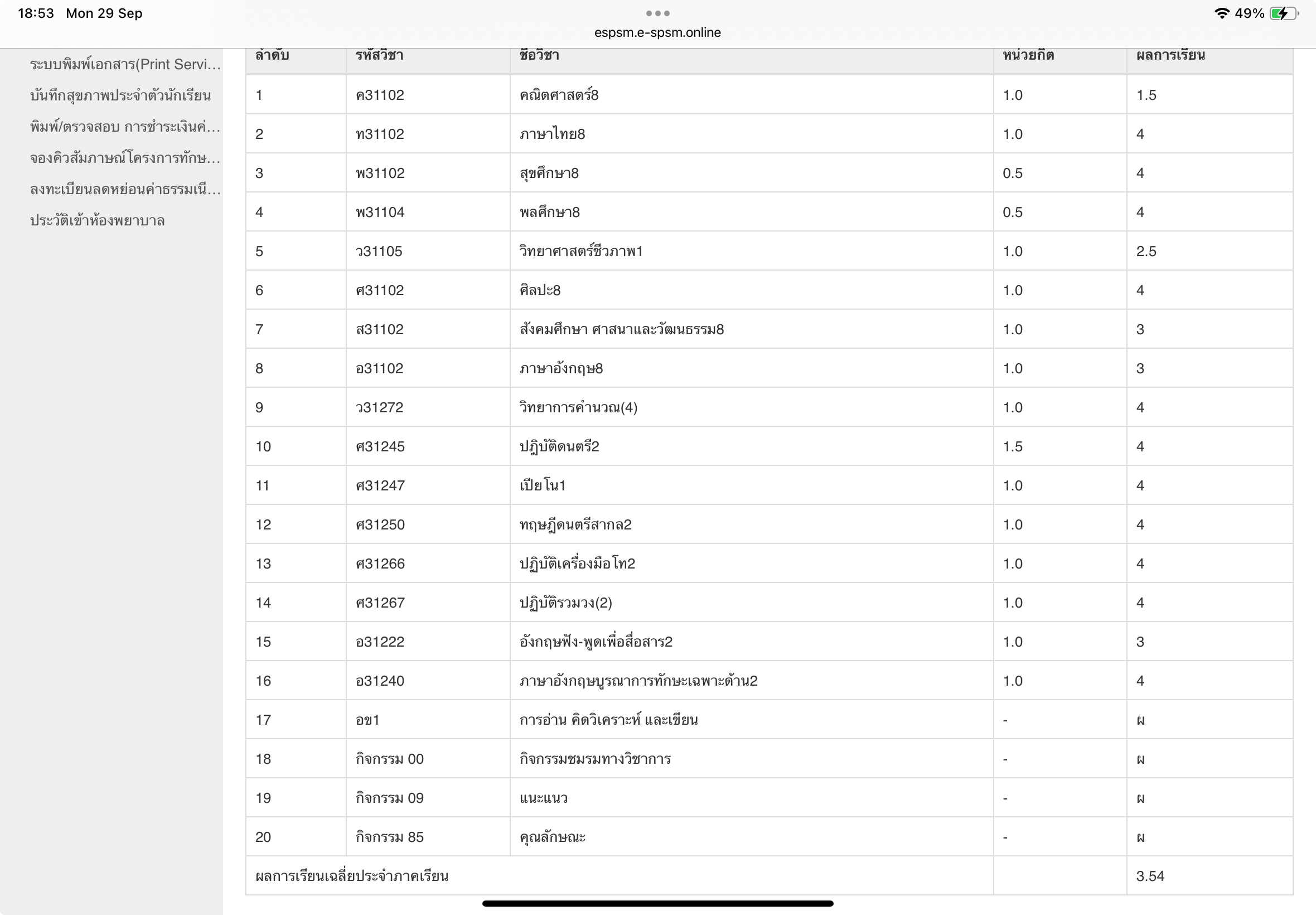Screen dimensions: 1316x915
Task: Click course code ศ31245 cell
Action: [x=380, y=446]
